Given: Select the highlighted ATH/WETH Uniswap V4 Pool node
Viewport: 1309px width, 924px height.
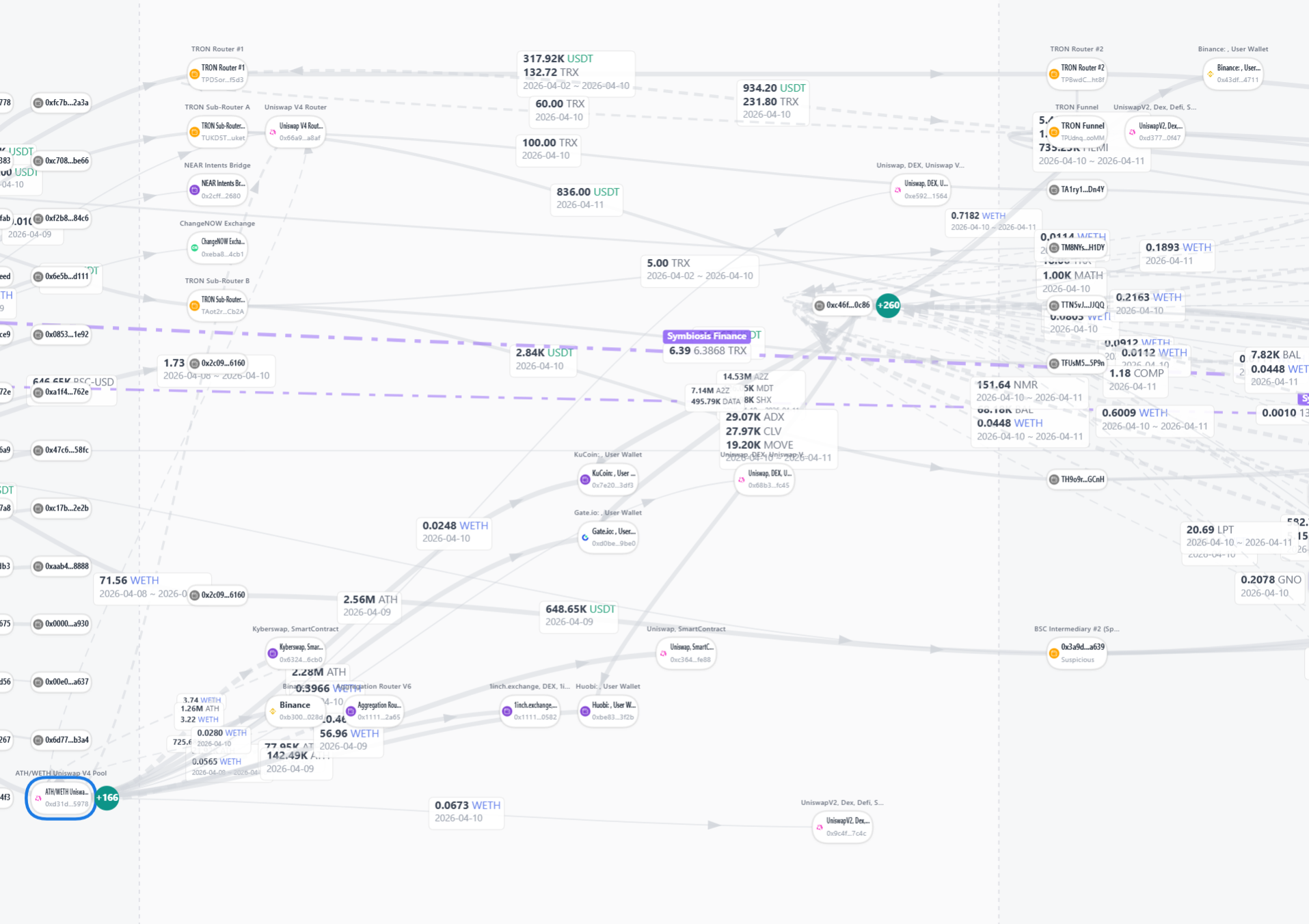Looking at the screenshot, I should [61, 798].
